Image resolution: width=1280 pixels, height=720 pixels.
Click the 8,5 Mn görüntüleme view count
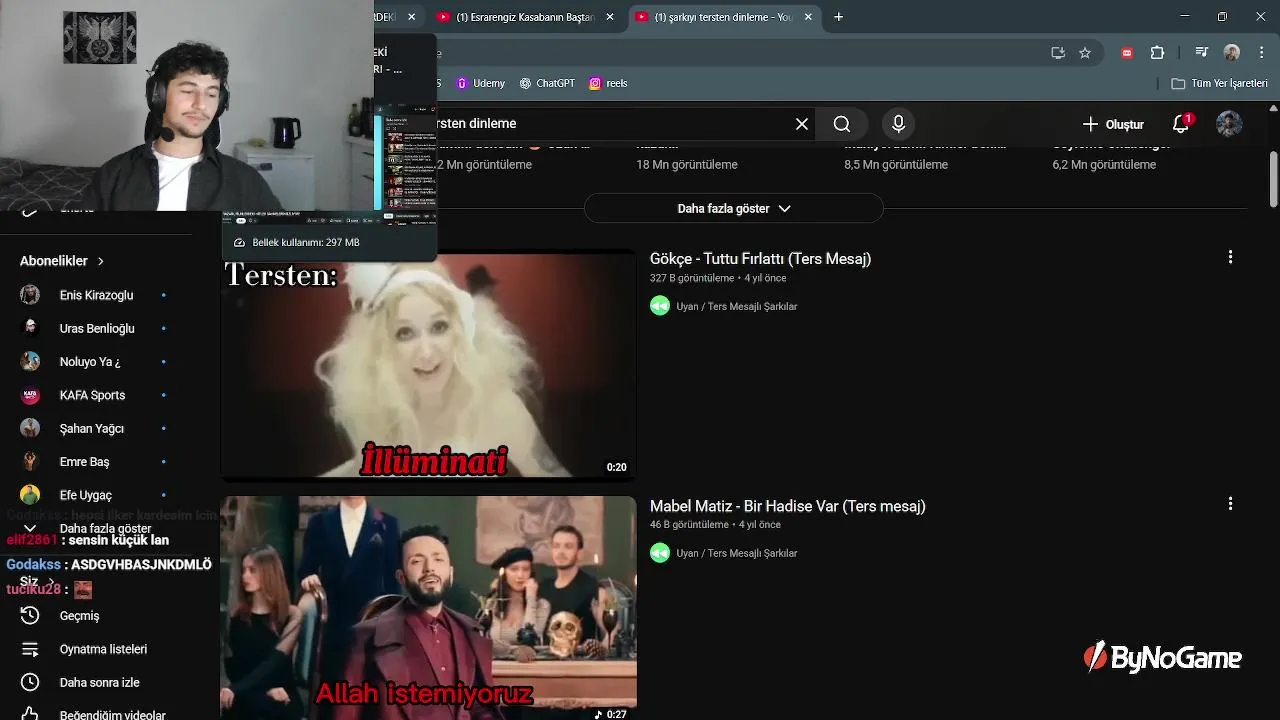(896, 165)
